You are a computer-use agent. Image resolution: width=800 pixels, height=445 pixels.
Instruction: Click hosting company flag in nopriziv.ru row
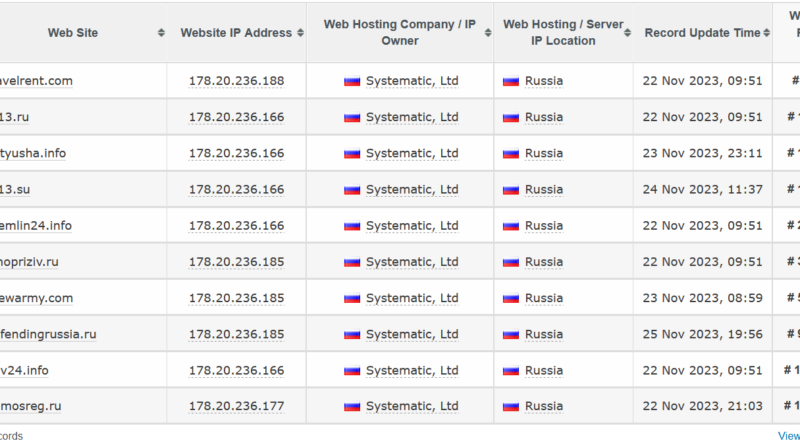click(x=352, y=262)
